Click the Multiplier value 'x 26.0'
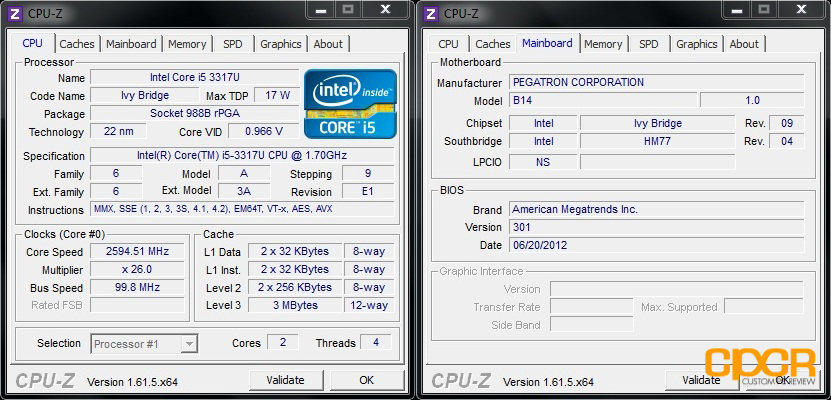This screenshot has width=831, height=400. click(x=137, y=270)
